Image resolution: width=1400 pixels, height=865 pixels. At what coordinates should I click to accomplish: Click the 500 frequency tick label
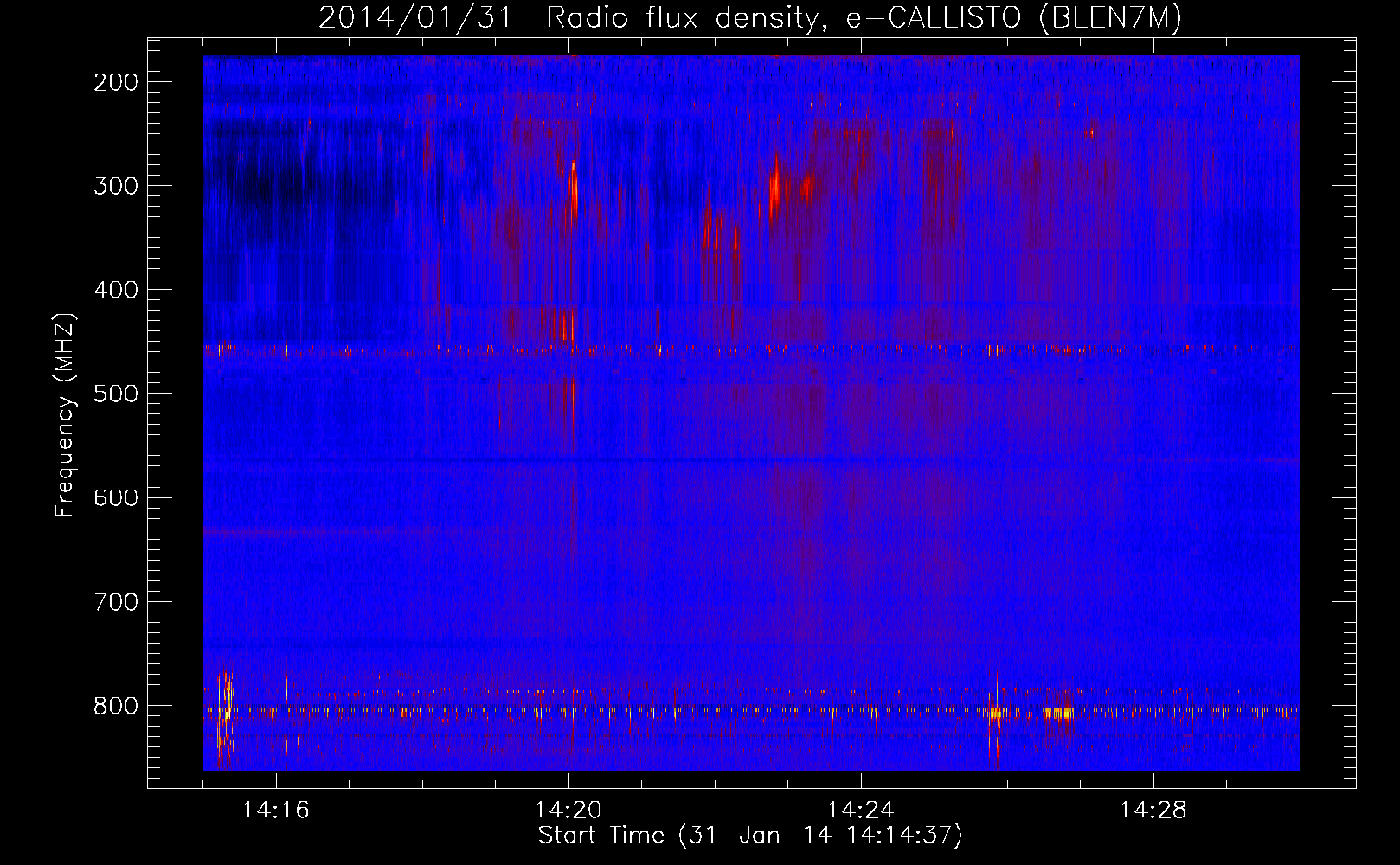point(116,394)
